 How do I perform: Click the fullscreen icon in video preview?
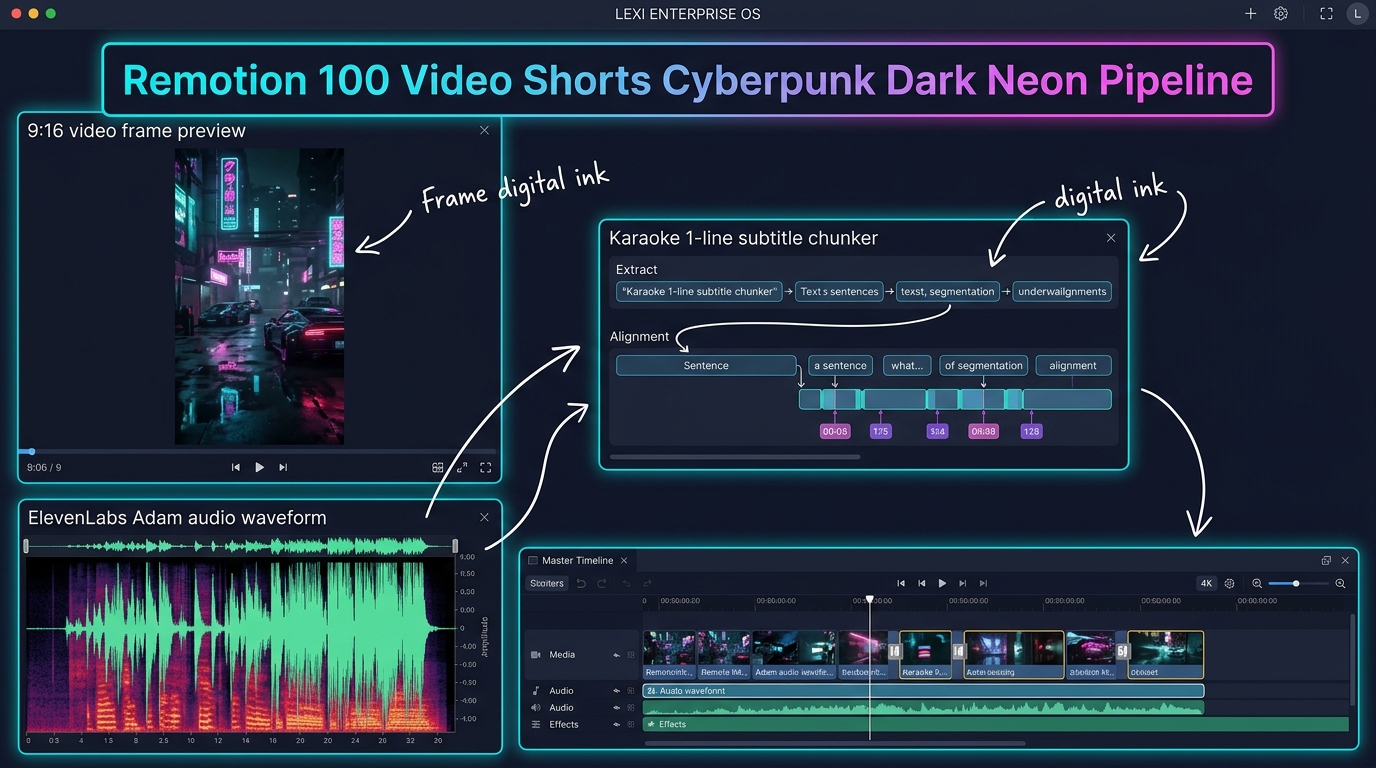click(x=486, y=467)
